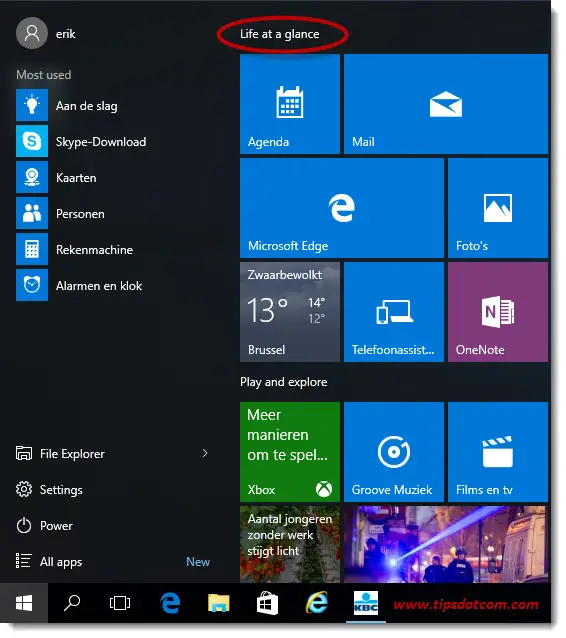Open the Mail tile
Viewport: 566px width, 638px height.
[x=446, y=104]
